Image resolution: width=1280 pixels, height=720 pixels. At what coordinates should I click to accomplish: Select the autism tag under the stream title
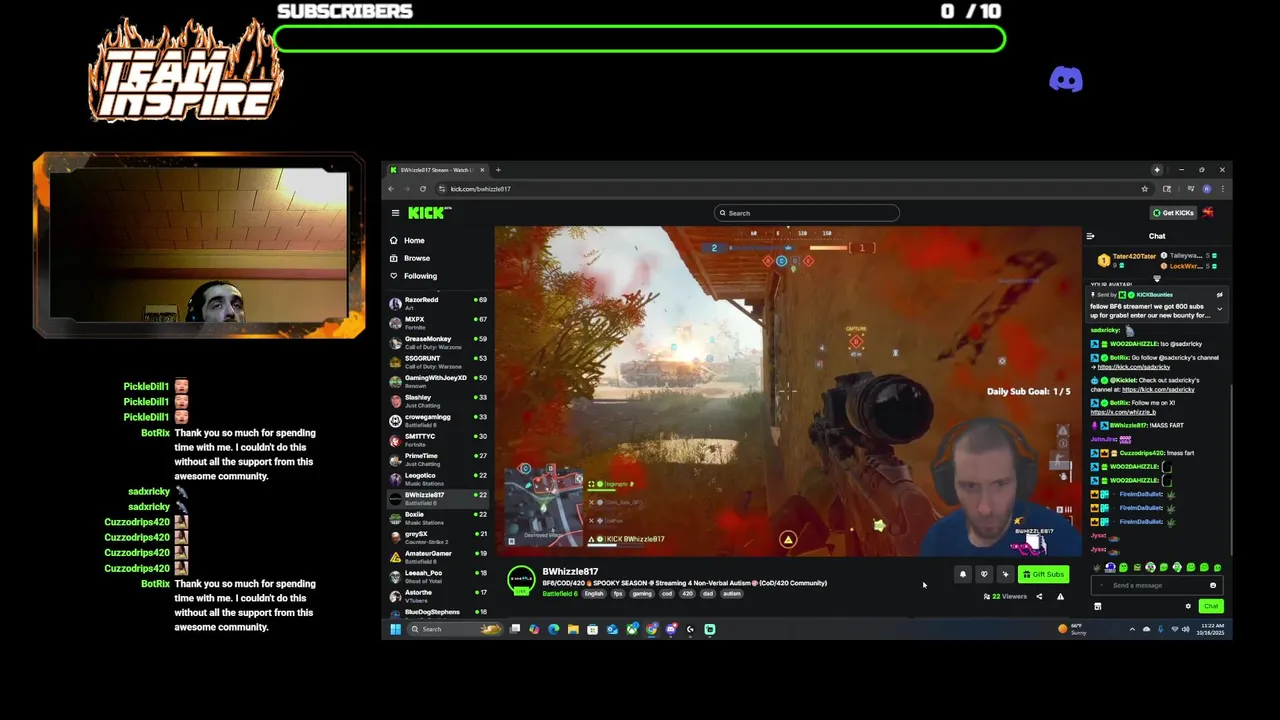coord(732,594)
